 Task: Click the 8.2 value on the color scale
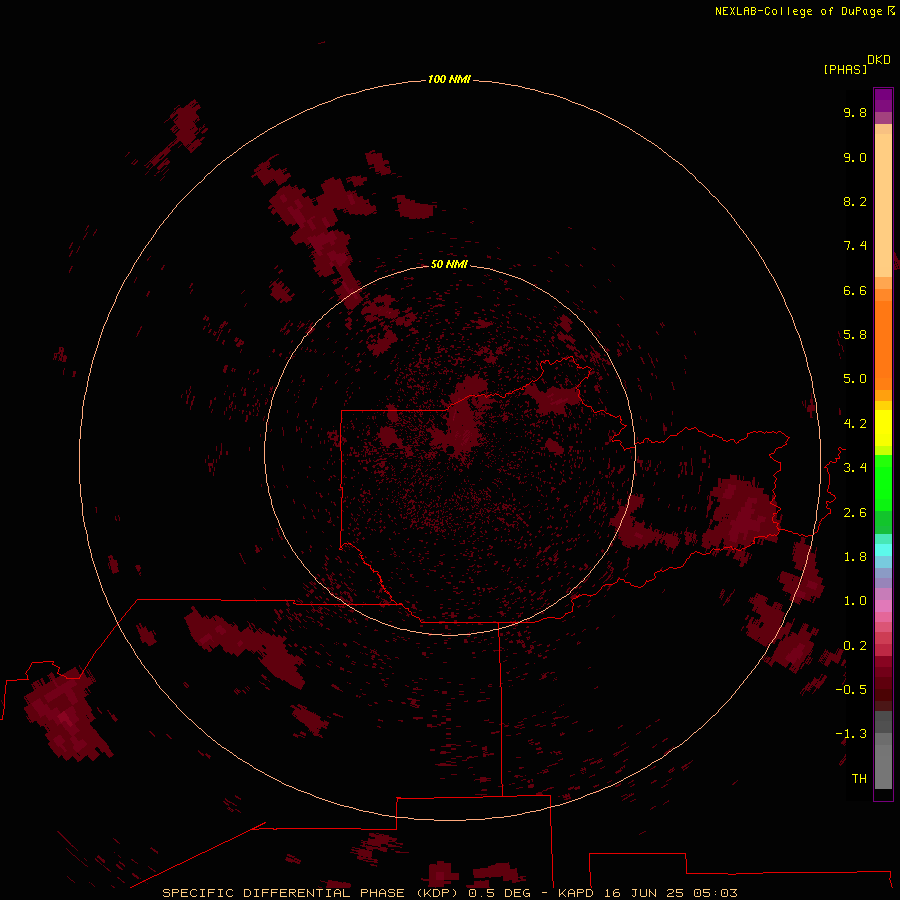click(x=855, y=201)
